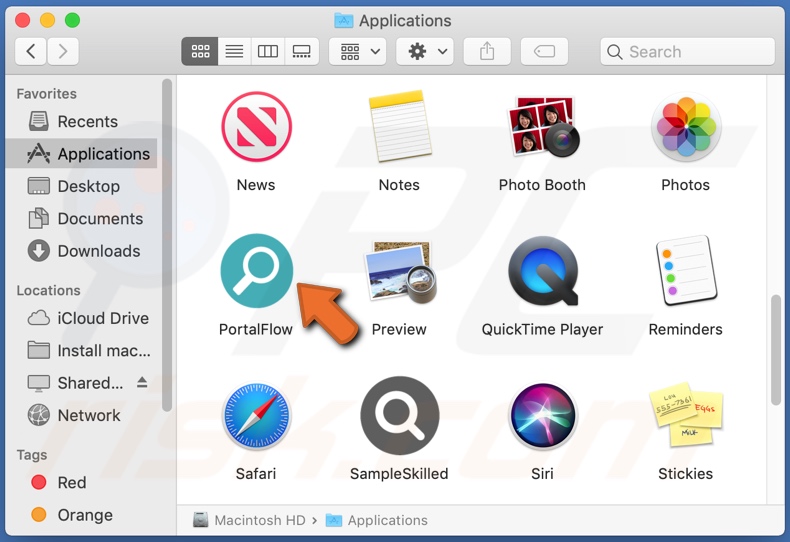Image resolution: width=790 pixels, height=542 pixels.
Task: Click the Share toolbar button
Action: (487, 51)
